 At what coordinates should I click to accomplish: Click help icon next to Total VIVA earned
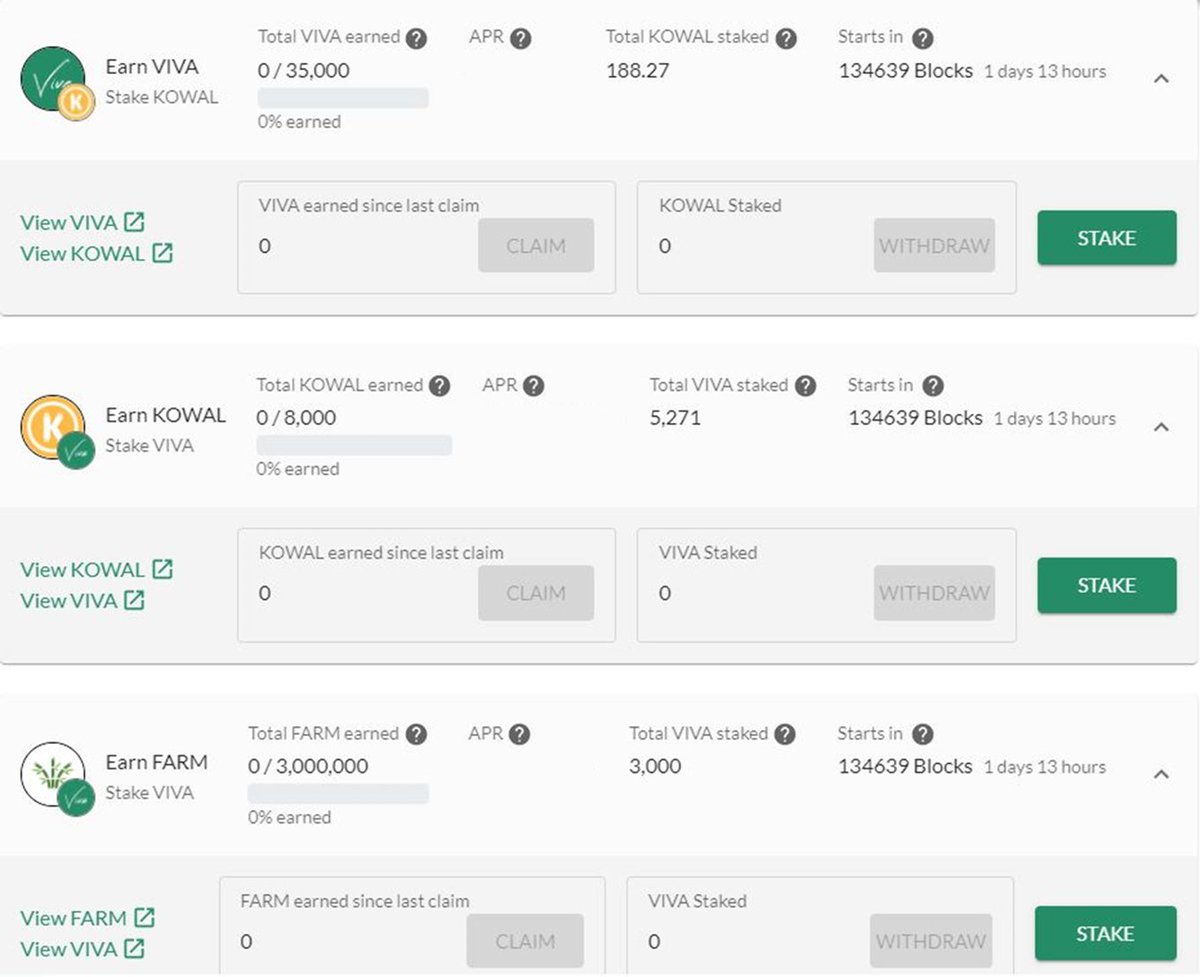[x=417, y=38]
